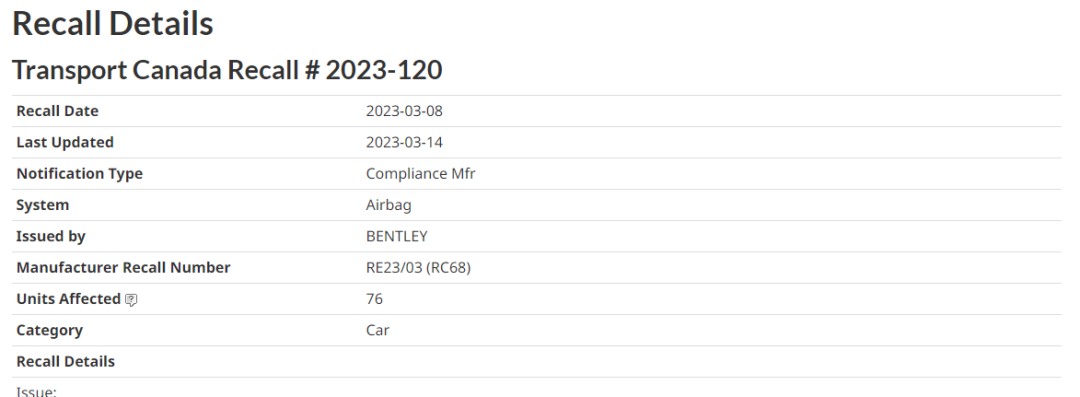The image size is (1080, 397).
Task: Select the System row label
Action: click(x=43, y=205)
